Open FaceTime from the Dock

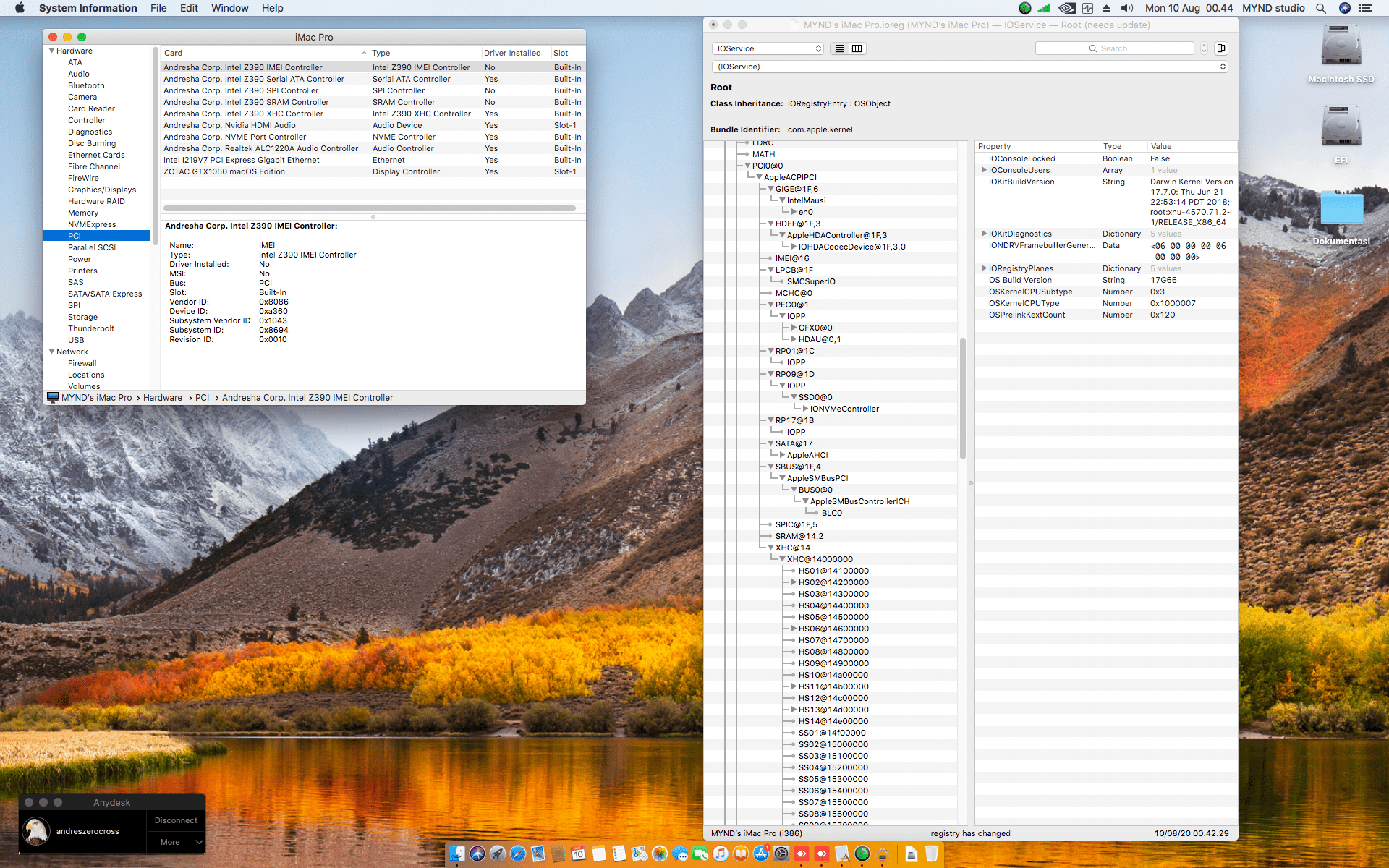tap(700, 854)
